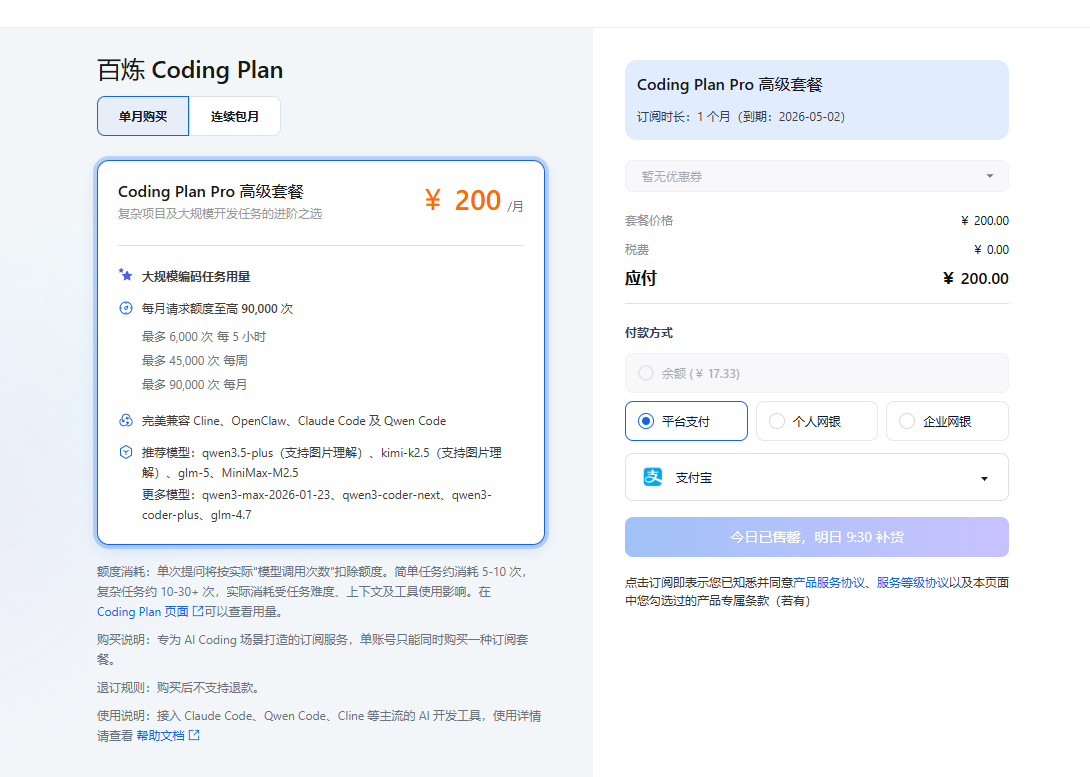Switch to the 单月购买 tab
Image resolution: width=1090 pixels, height=777 pixels.
tap(143, 116)
